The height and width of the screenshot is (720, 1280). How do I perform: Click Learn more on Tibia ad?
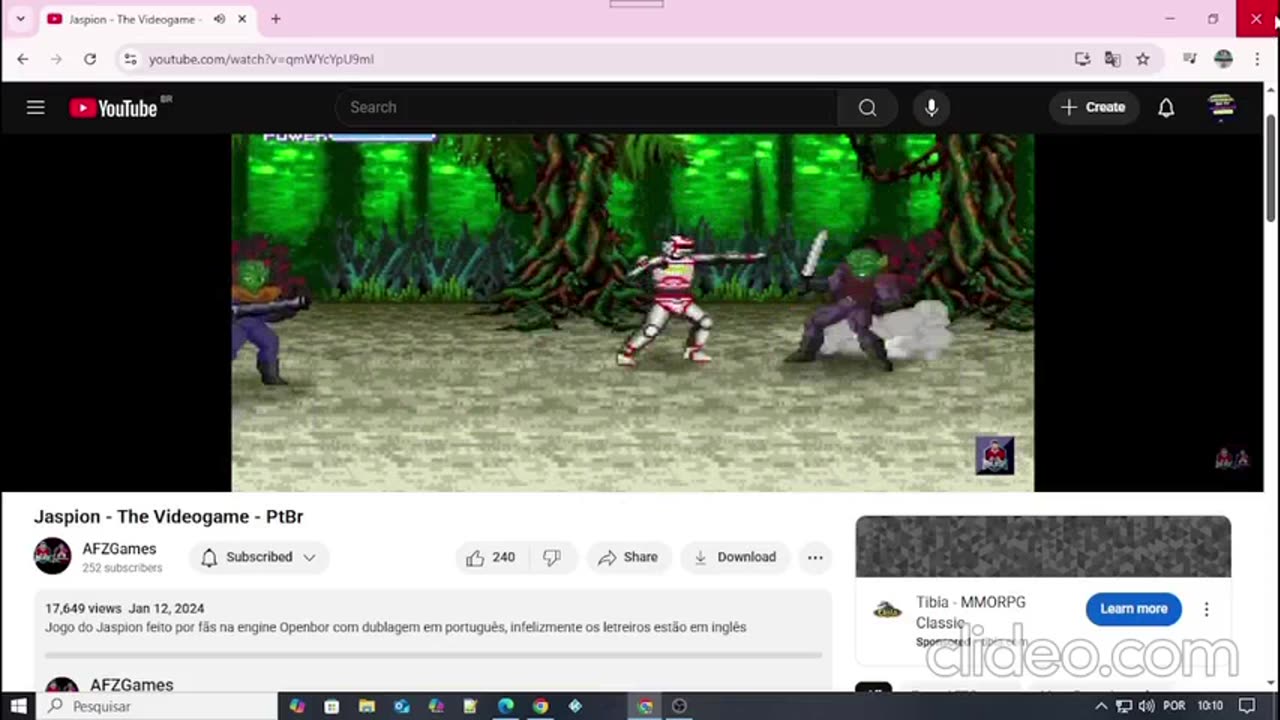point(1133,608)
